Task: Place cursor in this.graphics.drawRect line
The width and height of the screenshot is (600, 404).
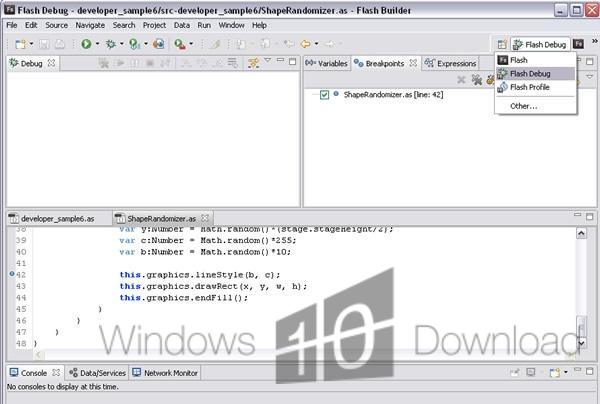Action: [x=213, y=286]
